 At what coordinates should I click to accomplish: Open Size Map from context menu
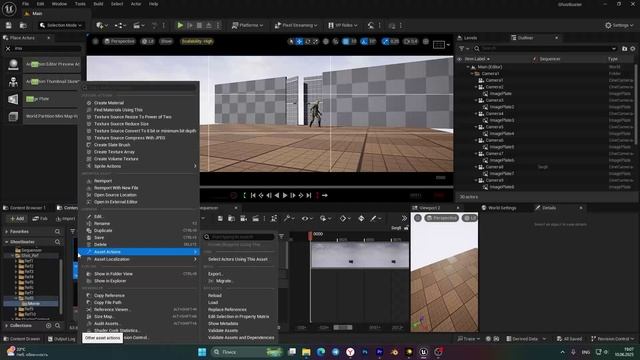pos(103,316)
